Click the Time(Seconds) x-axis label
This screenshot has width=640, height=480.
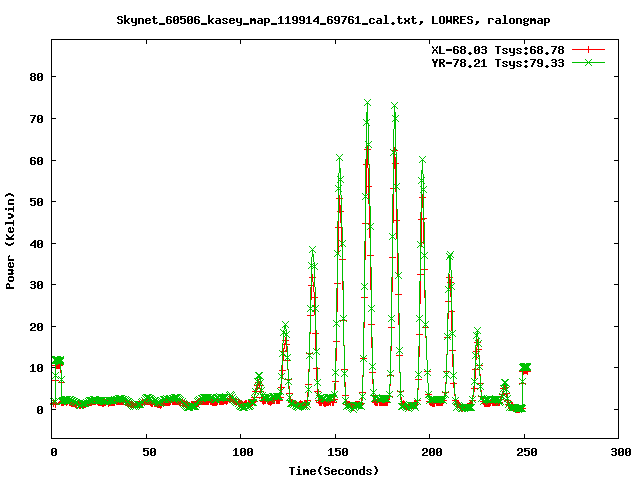click(334, 471)
